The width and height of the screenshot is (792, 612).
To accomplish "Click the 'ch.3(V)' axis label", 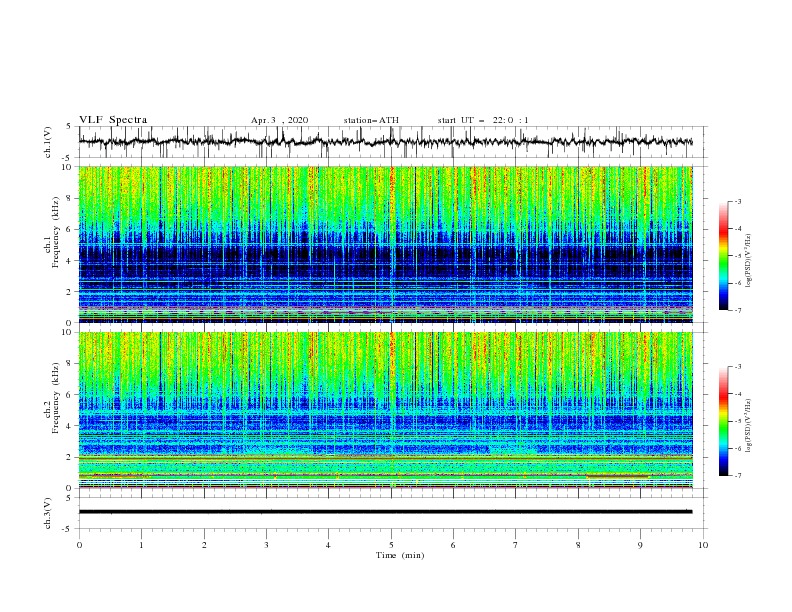I will pos(48,513).
